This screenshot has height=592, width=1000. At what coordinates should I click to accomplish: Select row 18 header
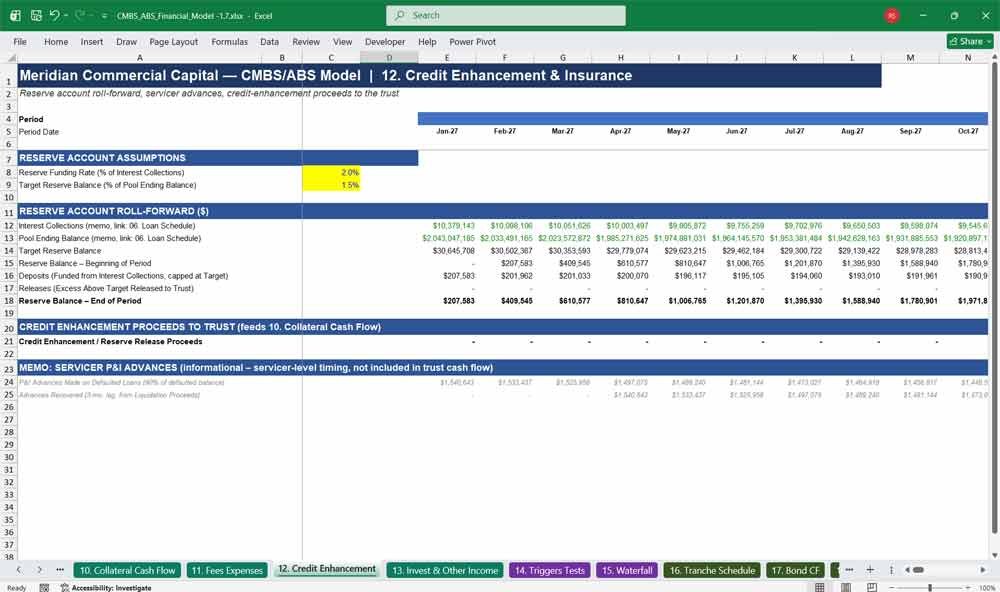tap(9, 301)
